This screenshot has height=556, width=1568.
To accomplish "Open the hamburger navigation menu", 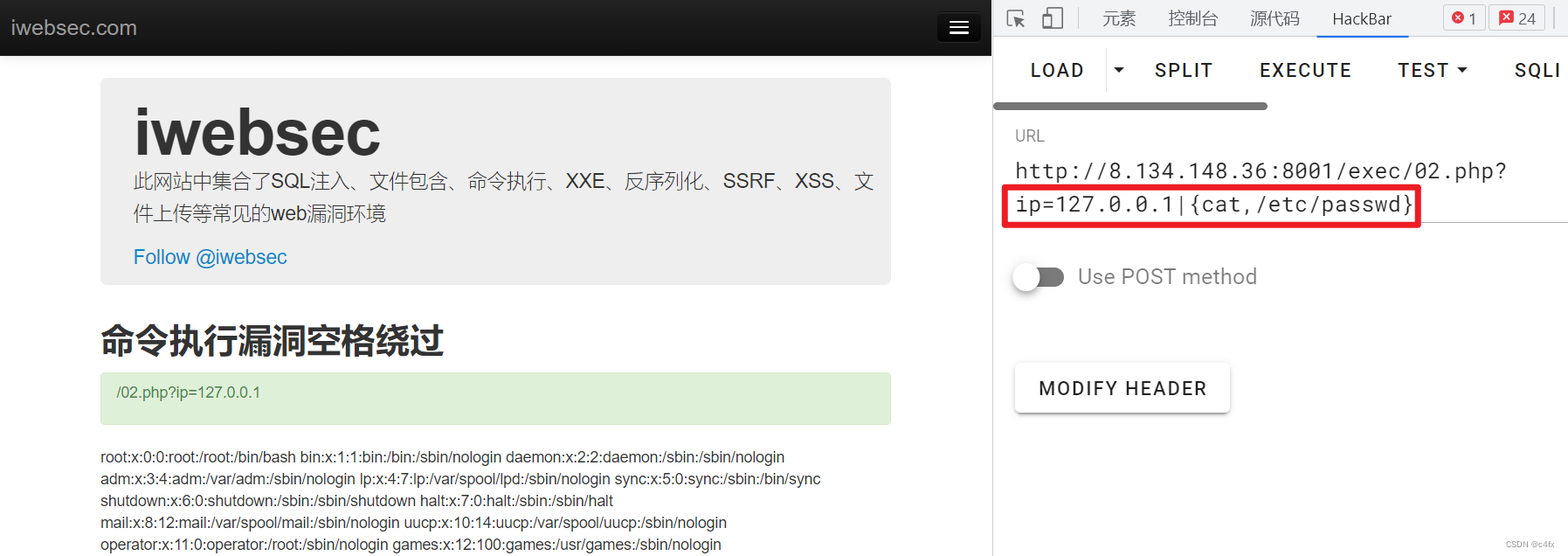I will pos(959,28).
